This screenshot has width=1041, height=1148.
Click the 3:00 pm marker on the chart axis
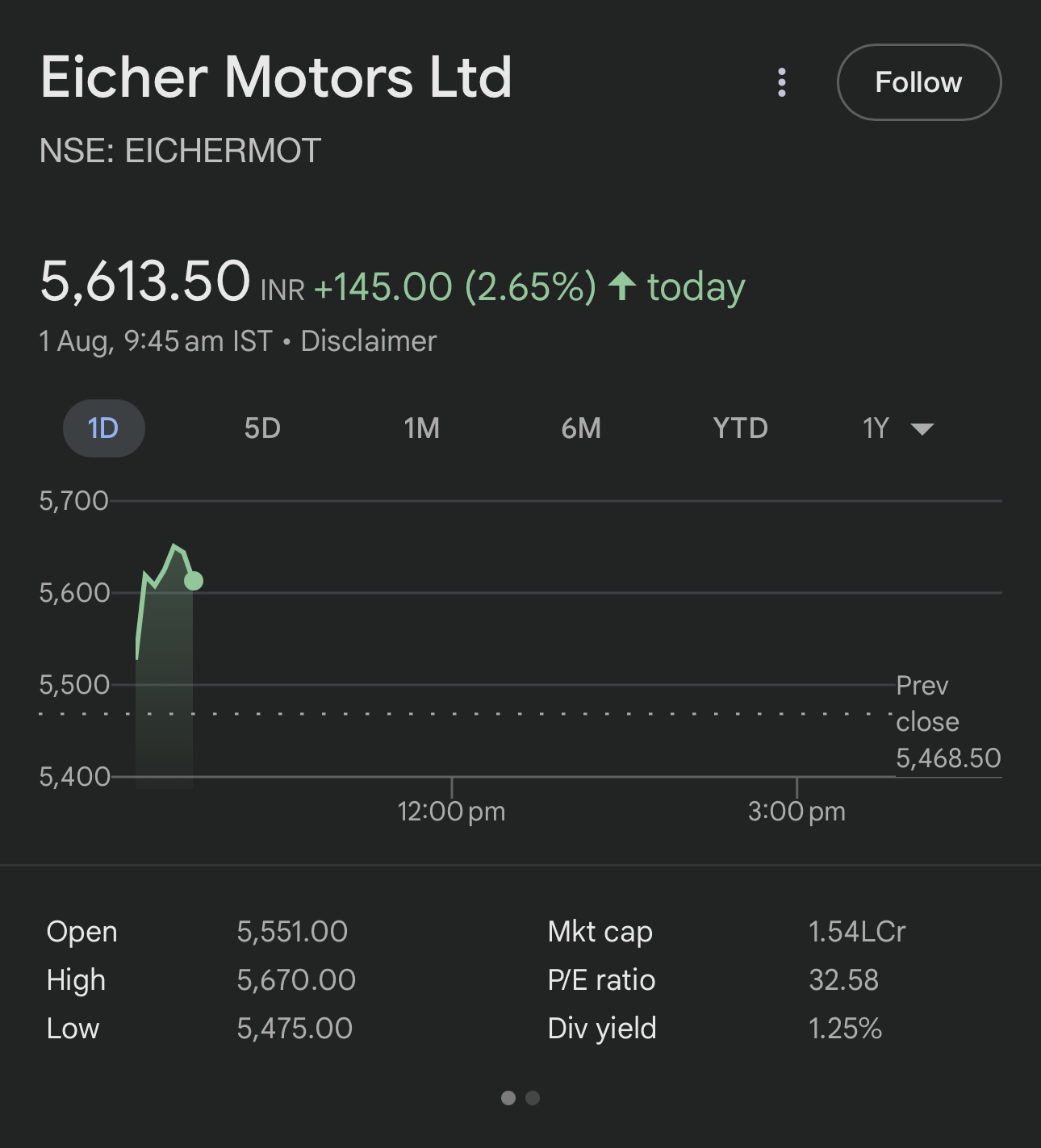[796, 811]
